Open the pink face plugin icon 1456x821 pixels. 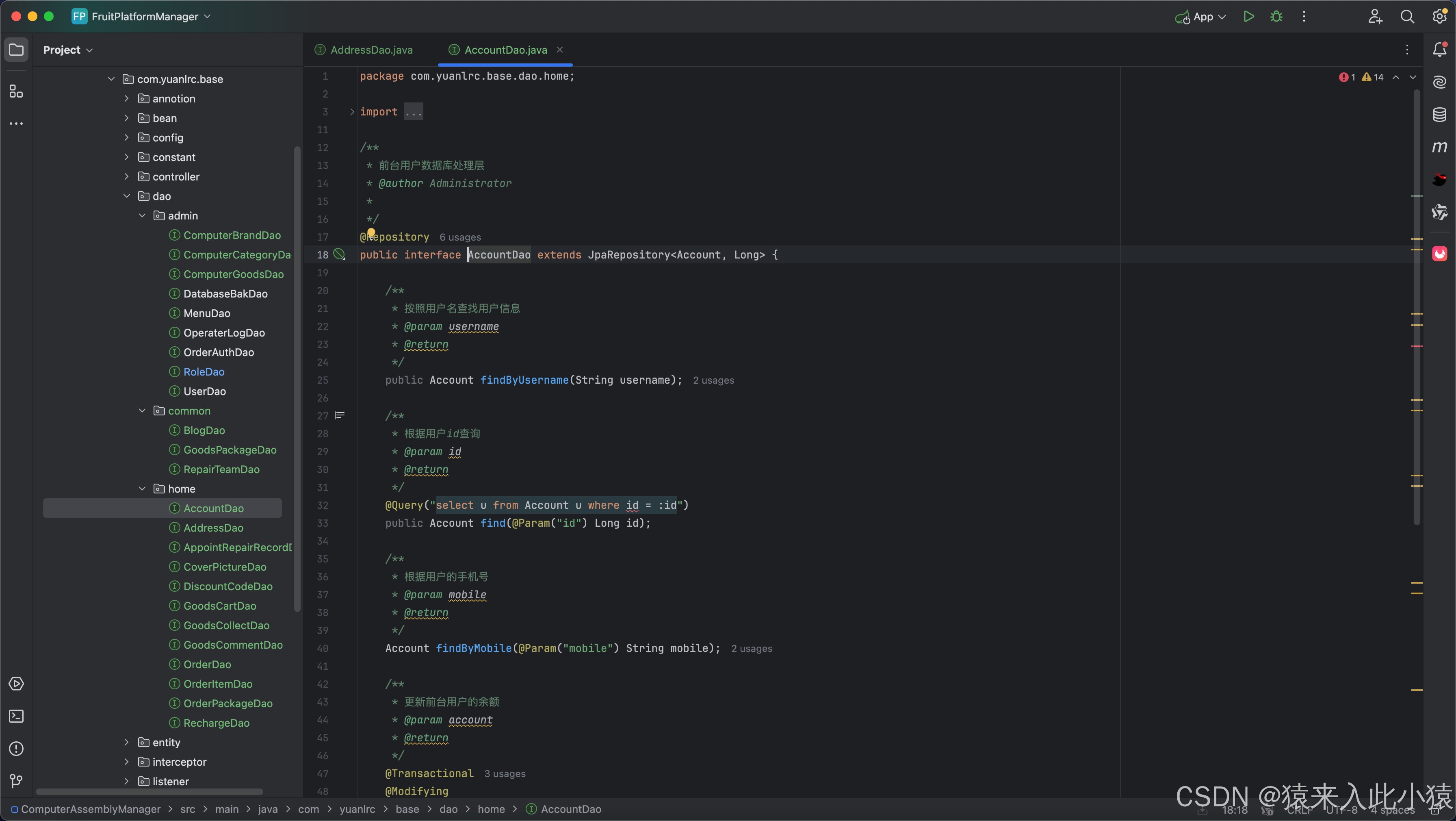coord(1440,253)
